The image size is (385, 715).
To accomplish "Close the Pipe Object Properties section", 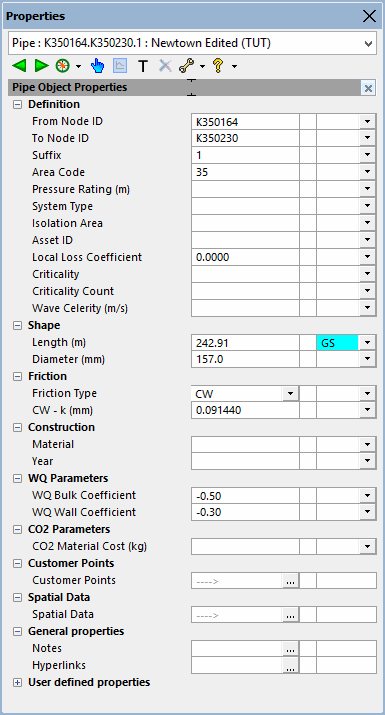I will pyautogui.click(x=368, y=88).
